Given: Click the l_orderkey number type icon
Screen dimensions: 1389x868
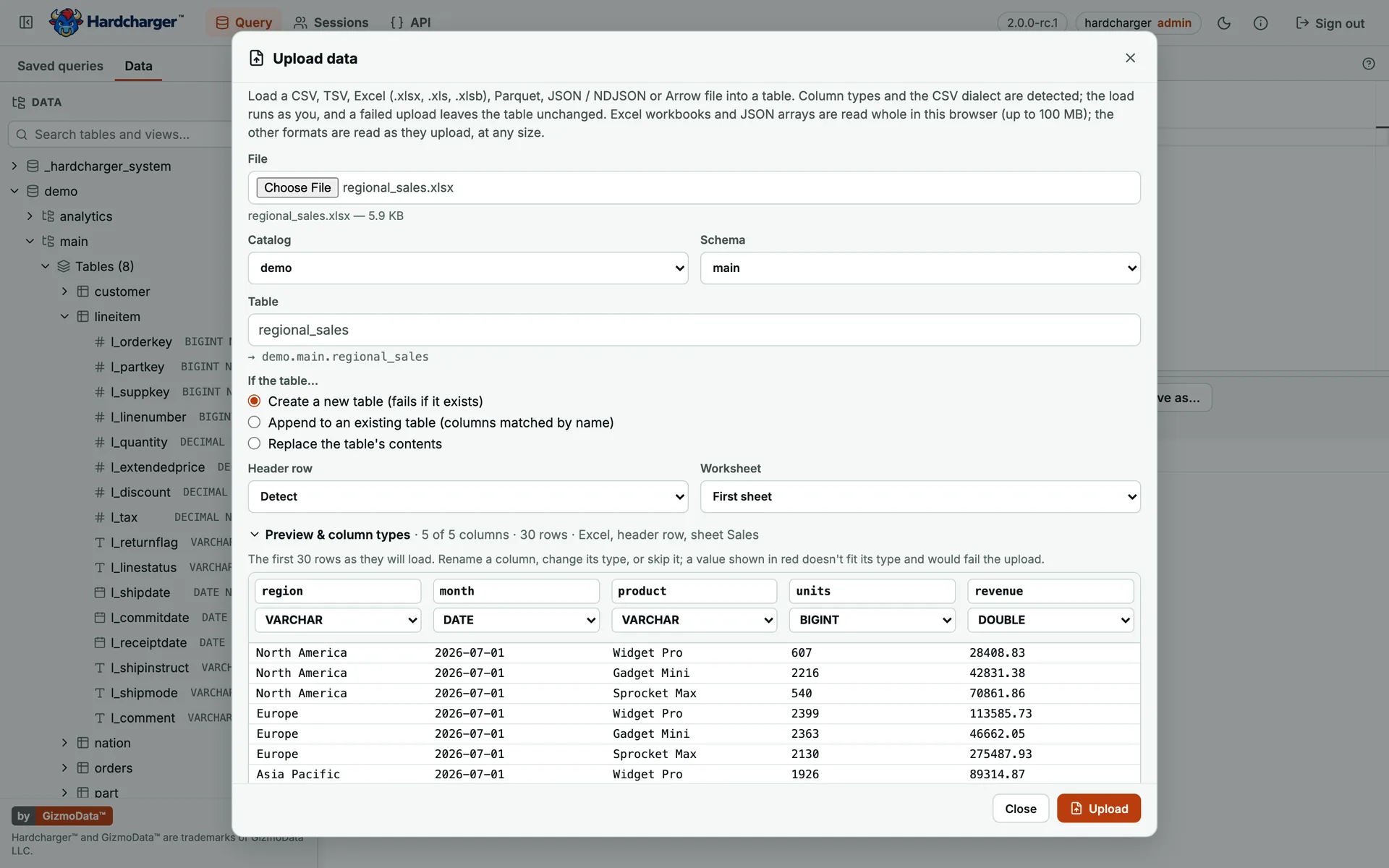Looking at the screenshot, I should click(x=100, y=341).
